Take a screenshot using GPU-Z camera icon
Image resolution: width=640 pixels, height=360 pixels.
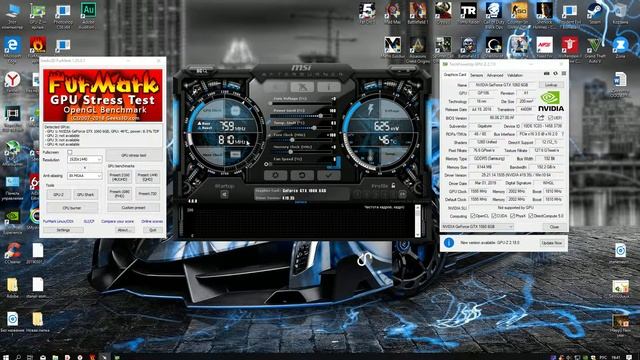click(547, 73)
